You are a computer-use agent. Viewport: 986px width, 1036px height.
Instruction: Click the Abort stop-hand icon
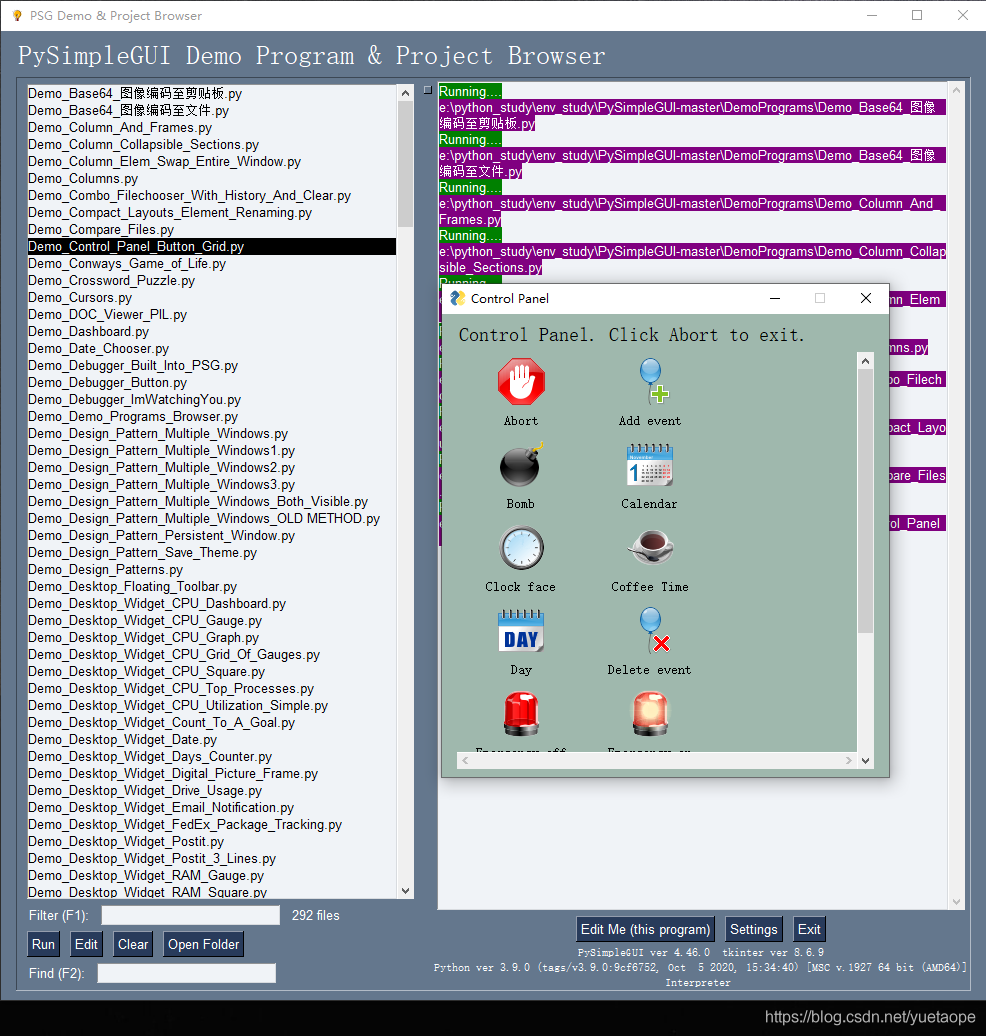point(521,382)
